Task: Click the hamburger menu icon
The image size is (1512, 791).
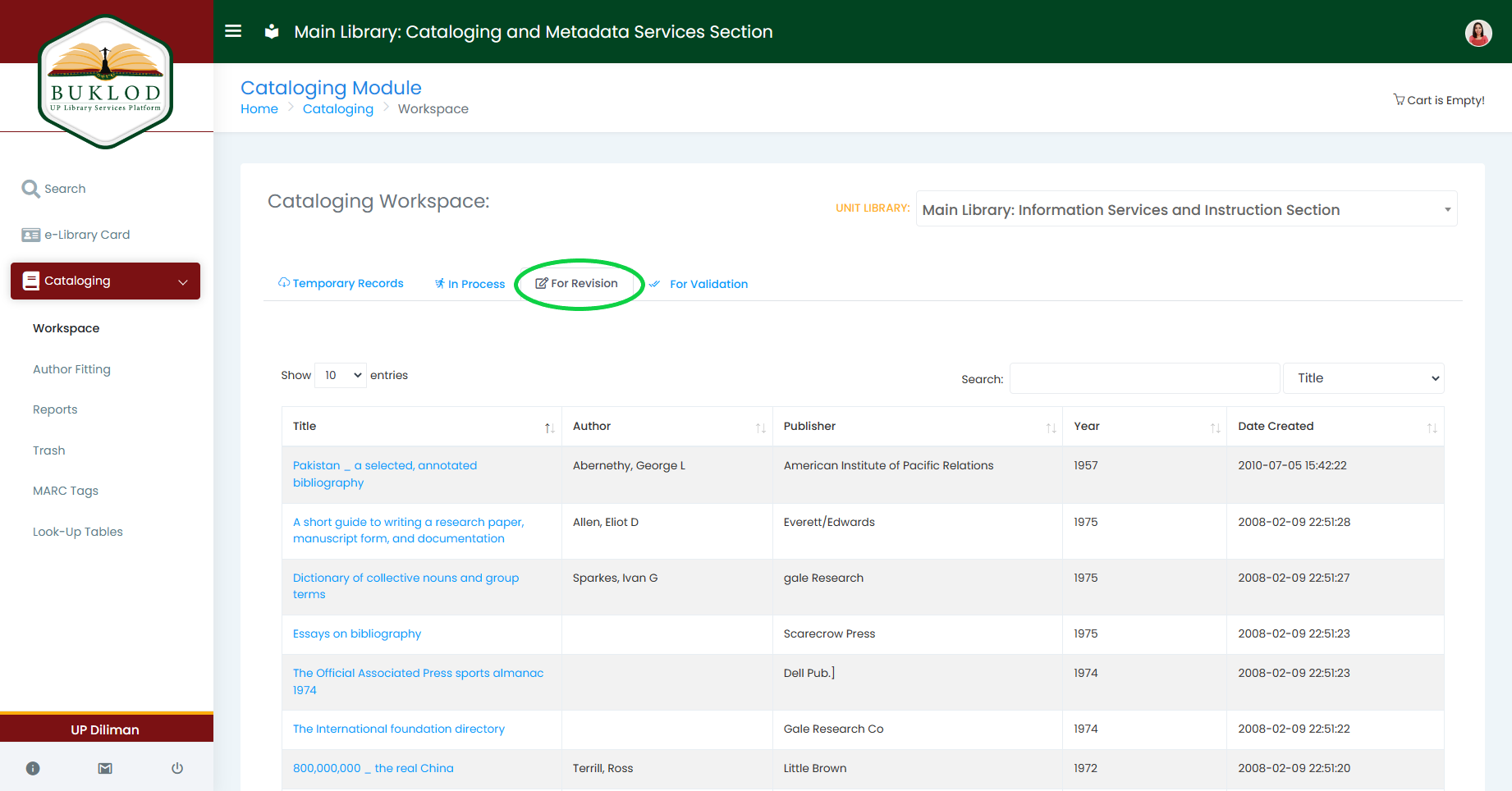Action: (x=233, y=31)
